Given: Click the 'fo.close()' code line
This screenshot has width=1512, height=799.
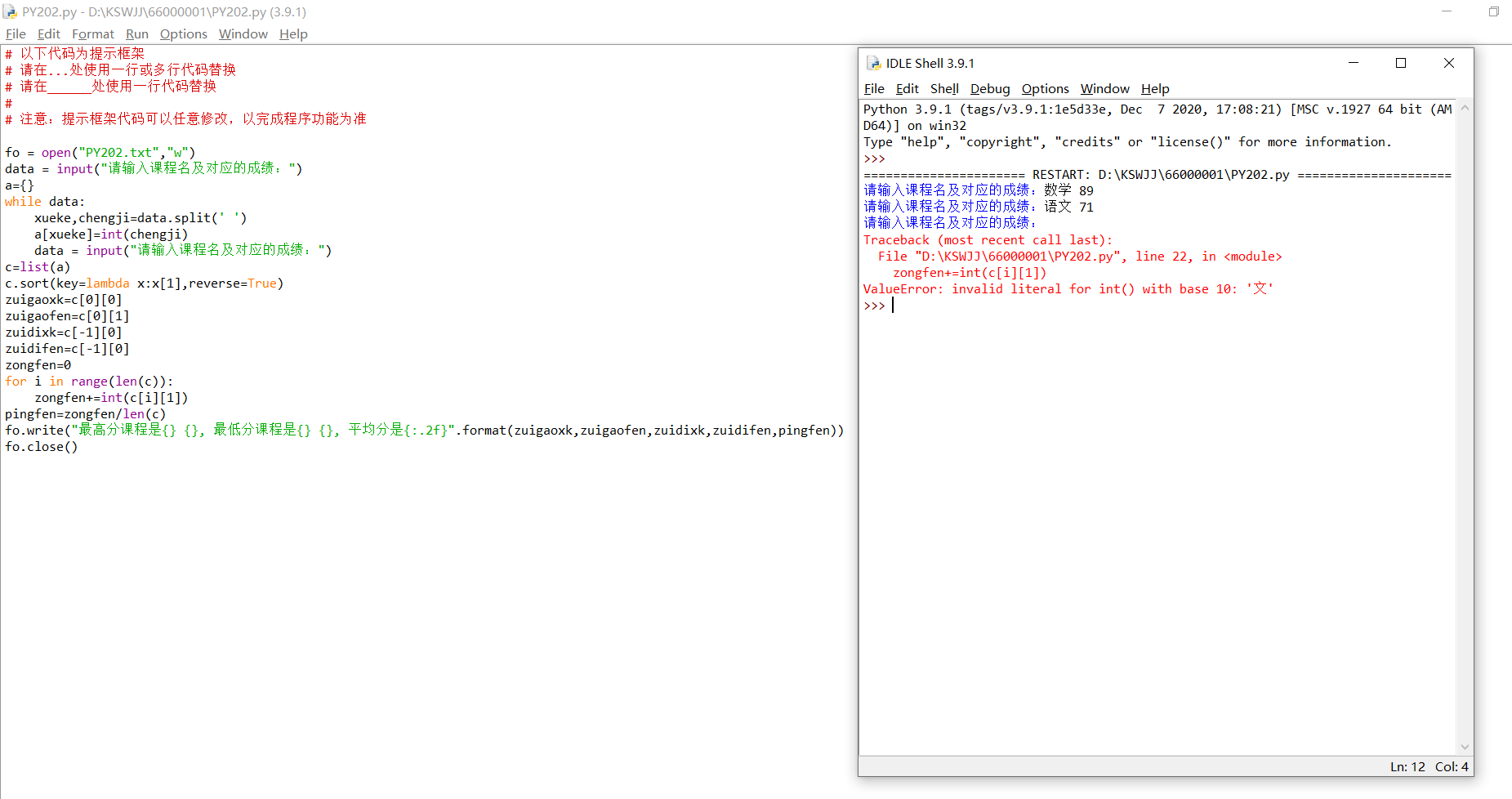Looking at the screenshot, I should pos(42,446).
